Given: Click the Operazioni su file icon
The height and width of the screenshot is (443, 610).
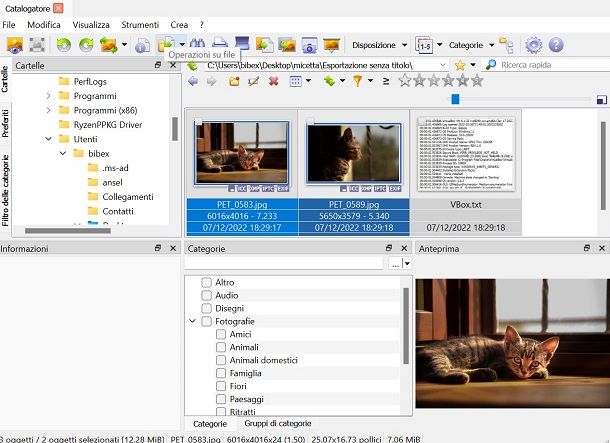Looking at the screenshot, I should coord(166,44).
